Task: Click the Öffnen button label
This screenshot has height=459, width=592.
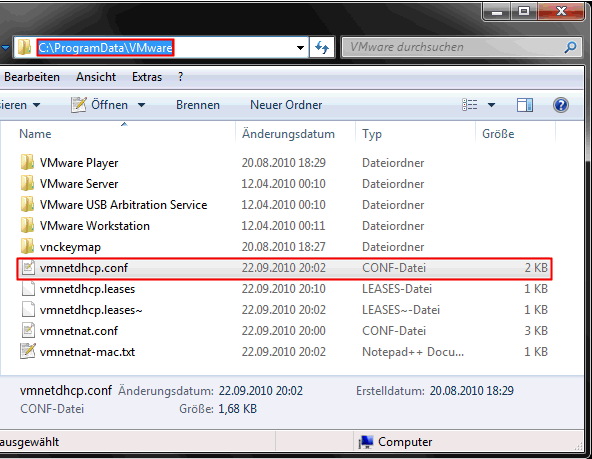Action: [109, 105]
